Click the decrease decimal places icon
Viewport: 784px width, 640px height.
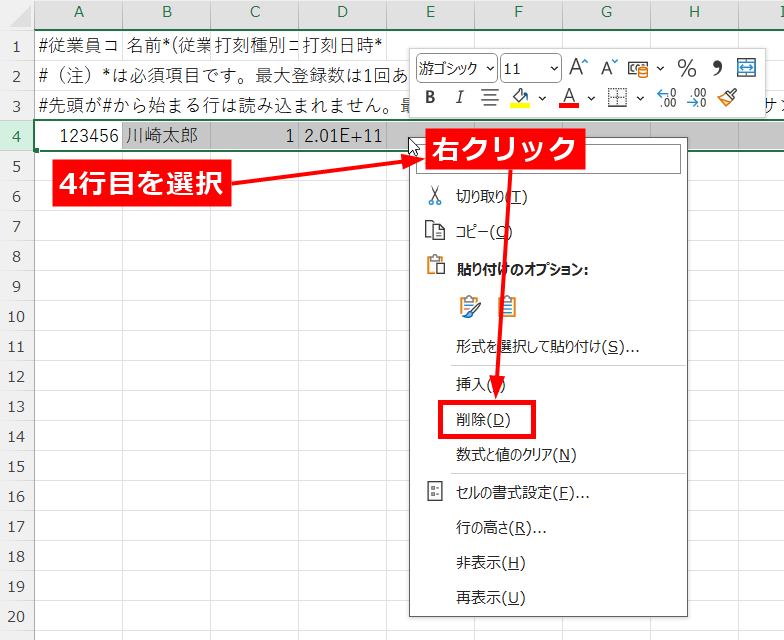pos(698,97)
